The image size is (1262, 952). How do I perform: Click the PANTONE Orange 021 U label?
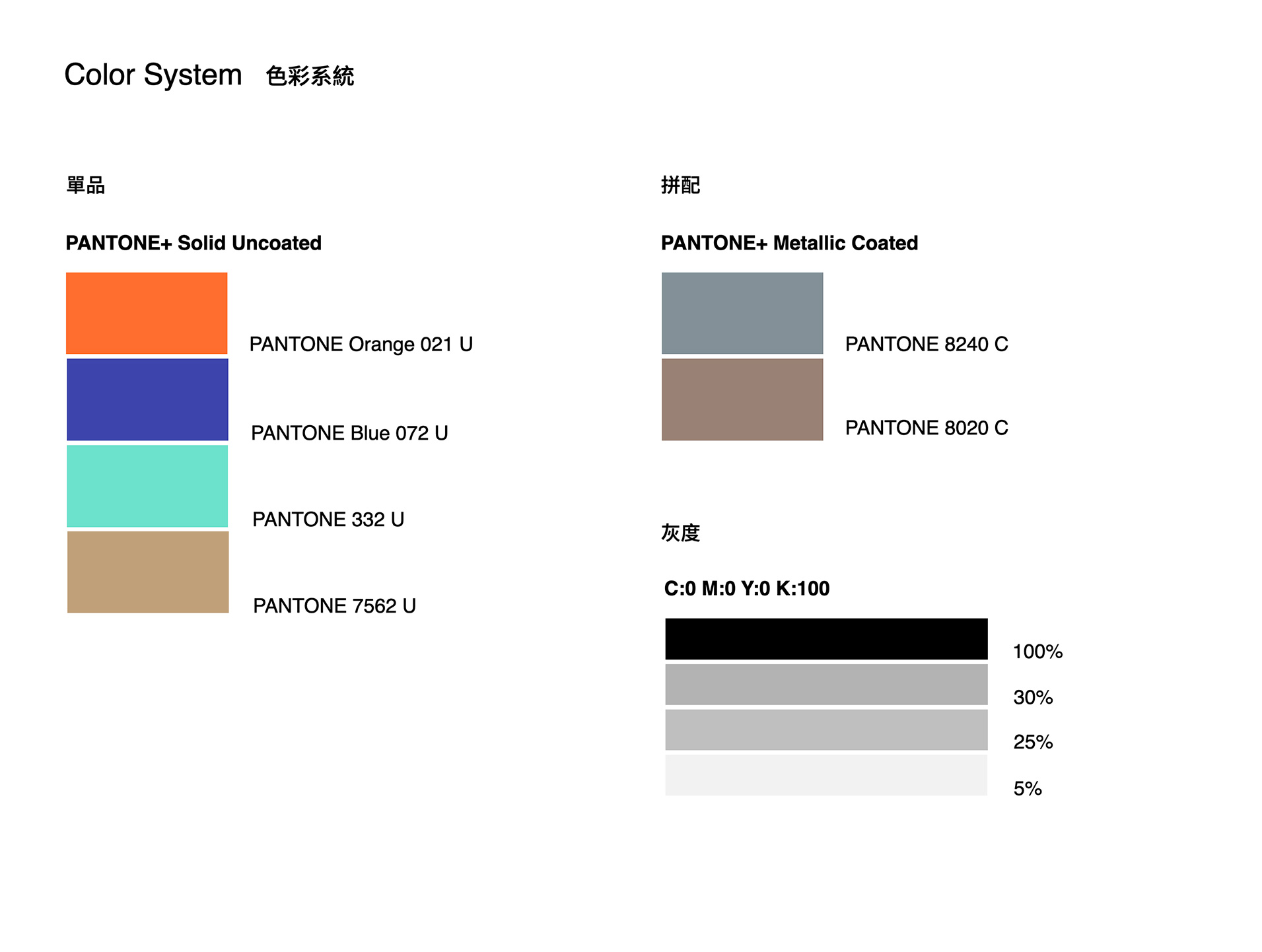pos(361,344)
